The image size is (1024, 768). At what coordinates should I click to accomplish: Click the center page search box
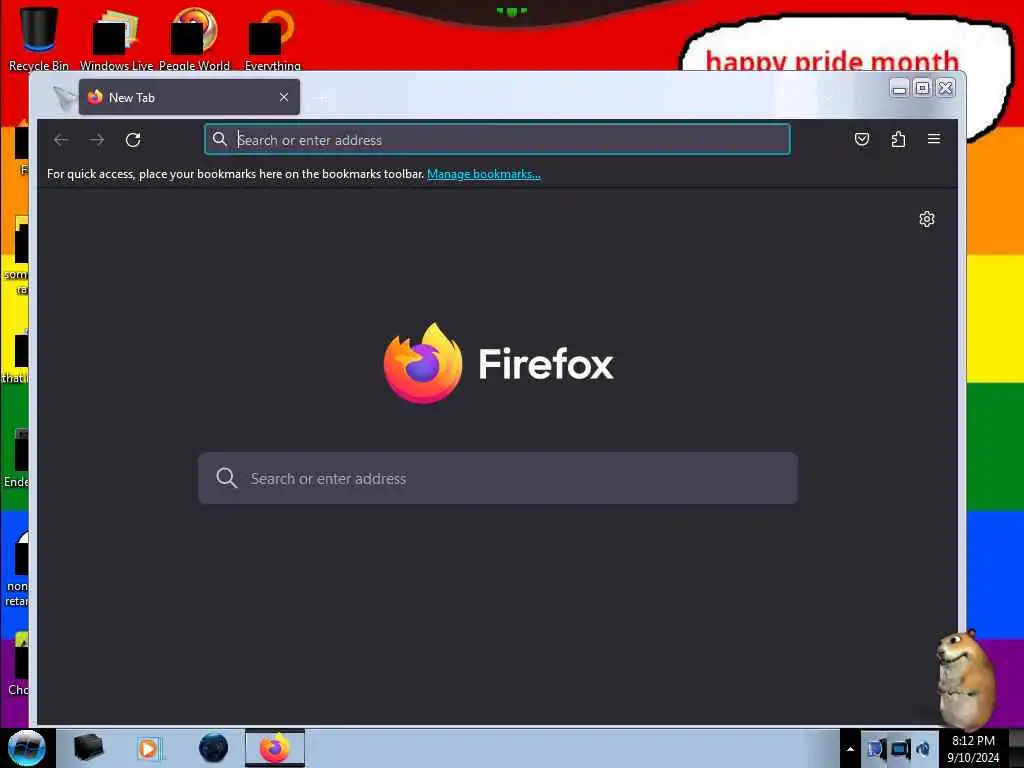tap(498, 478)
